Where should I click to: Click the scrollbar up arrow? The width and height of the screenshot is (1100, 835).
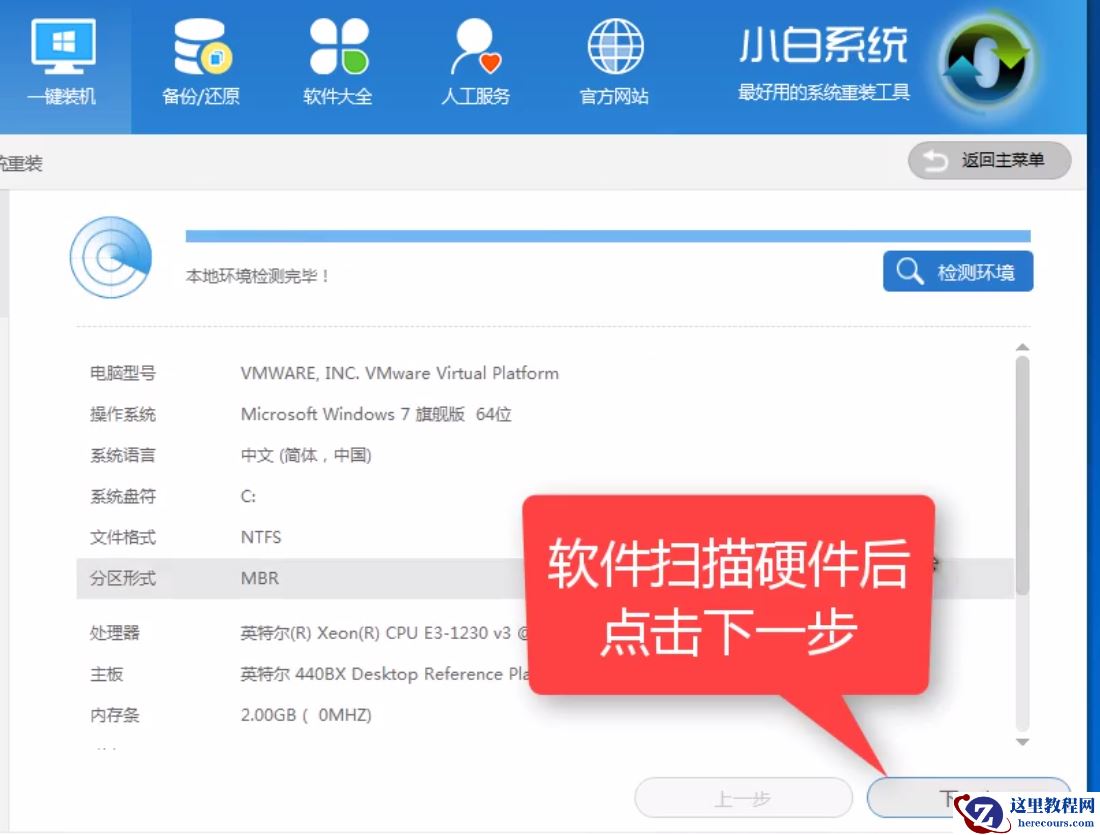[x=1022, y=345]
